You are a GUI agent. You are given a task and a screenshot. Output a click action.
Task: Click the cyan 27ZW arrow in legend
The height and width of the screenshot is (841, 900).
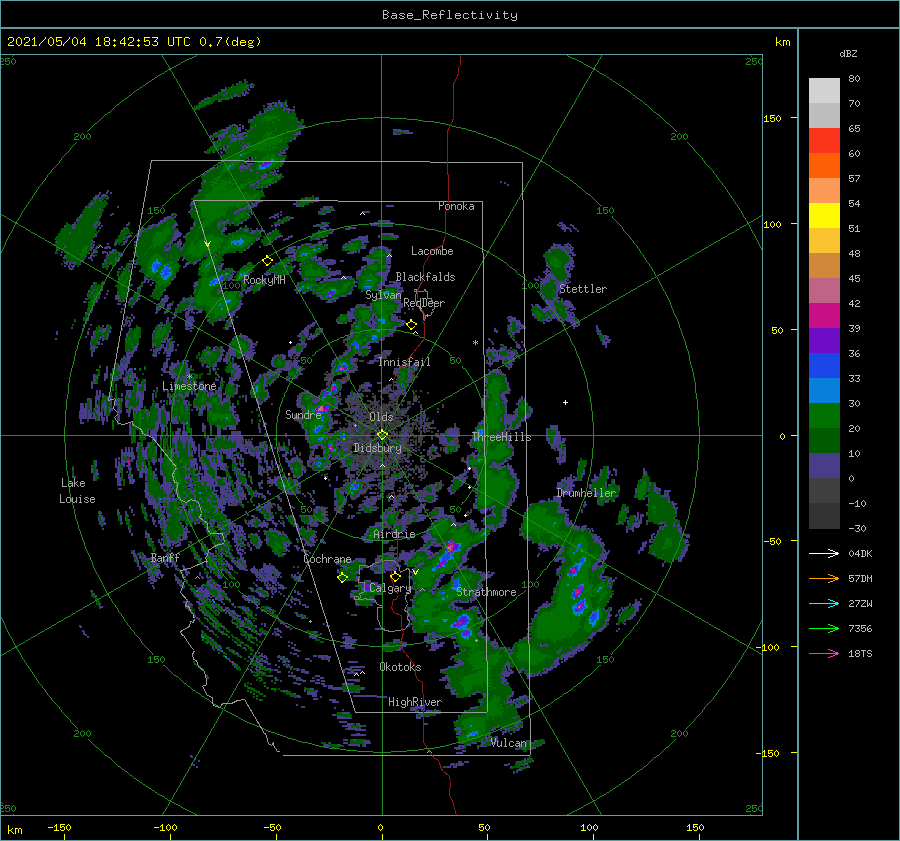(x=824, y=603)
